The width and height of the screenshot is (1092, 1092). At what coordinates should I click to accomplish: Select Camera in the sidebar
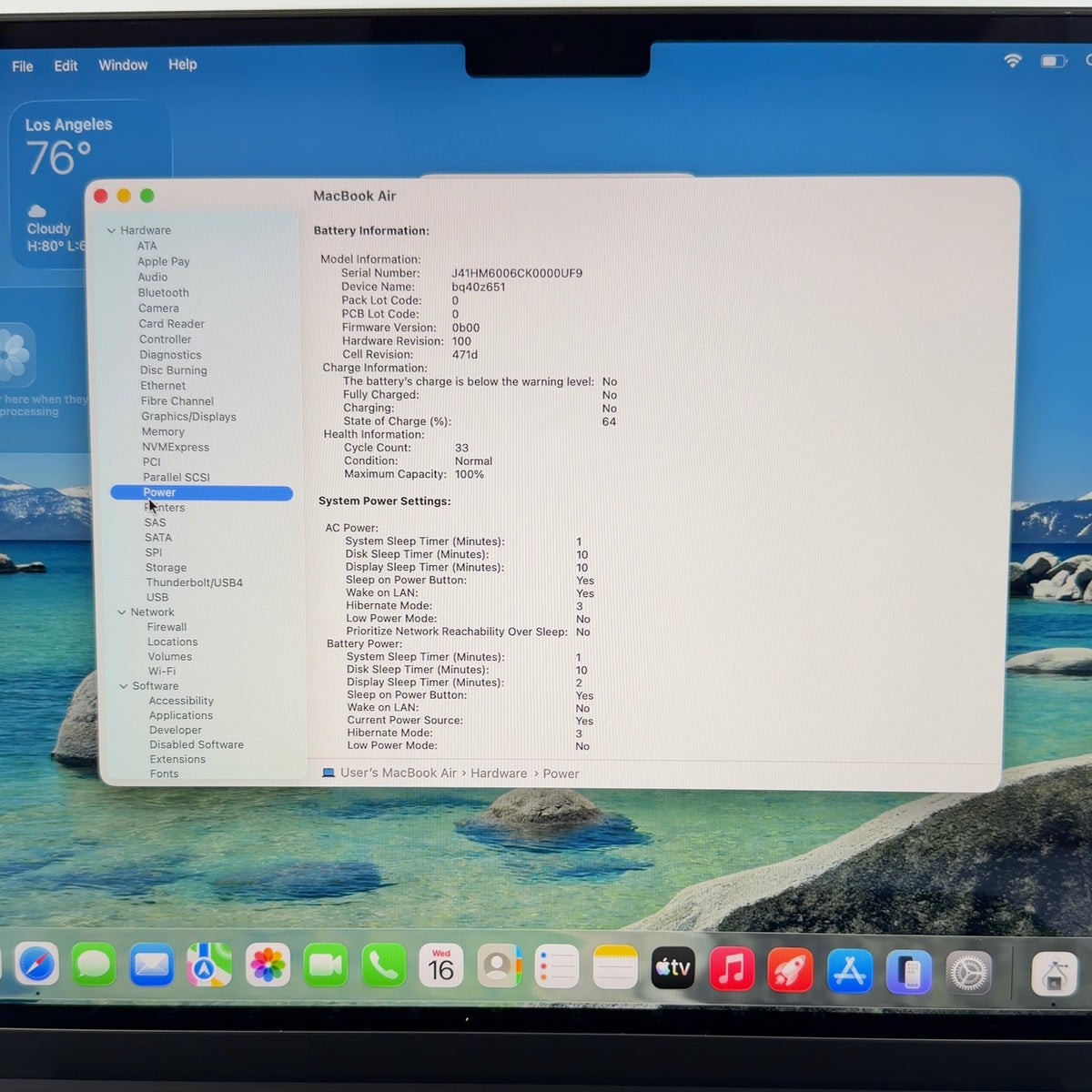coord(158,308)
